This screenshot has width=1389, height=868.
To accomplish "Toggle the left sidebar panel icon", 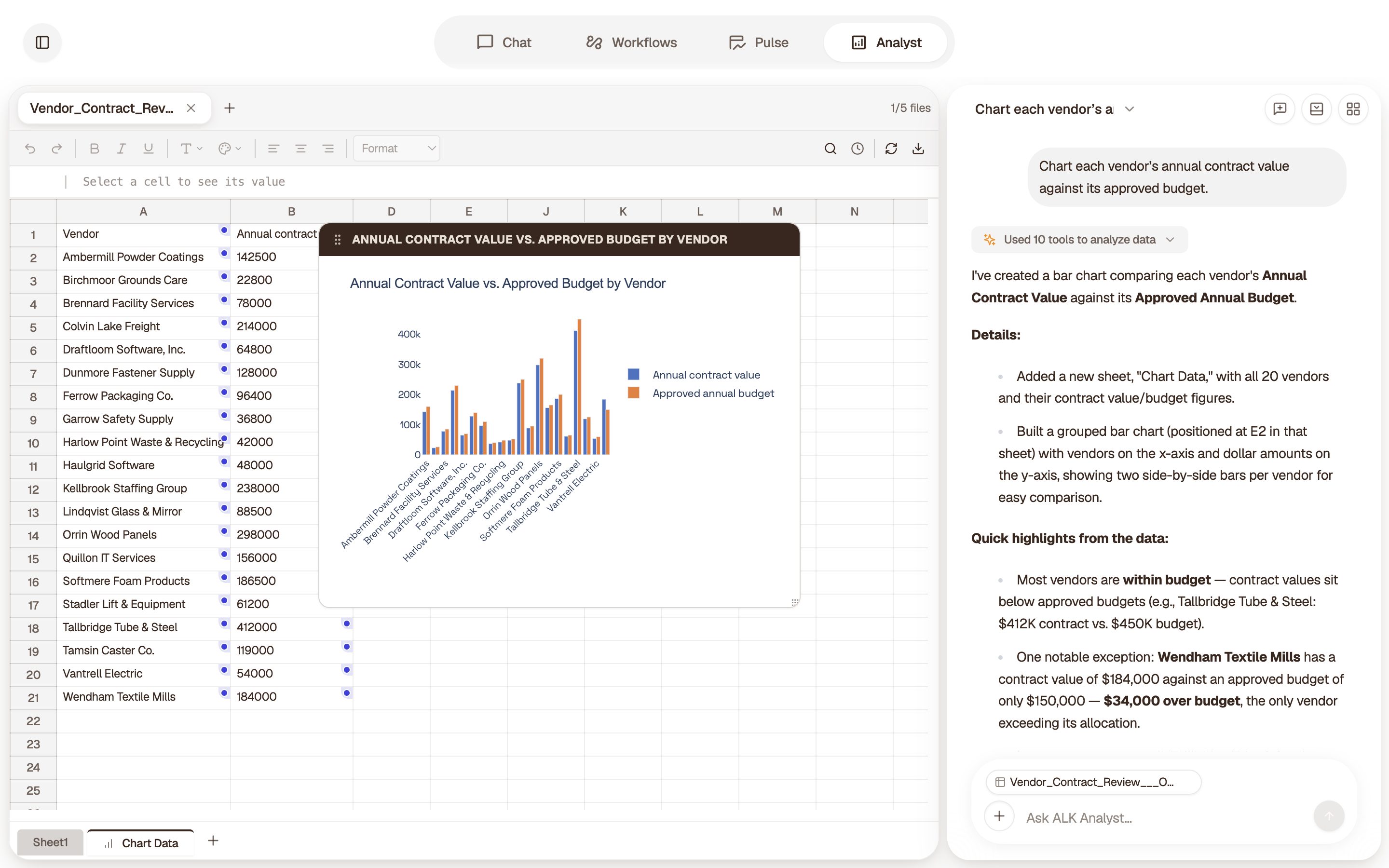I will (42, 42).
